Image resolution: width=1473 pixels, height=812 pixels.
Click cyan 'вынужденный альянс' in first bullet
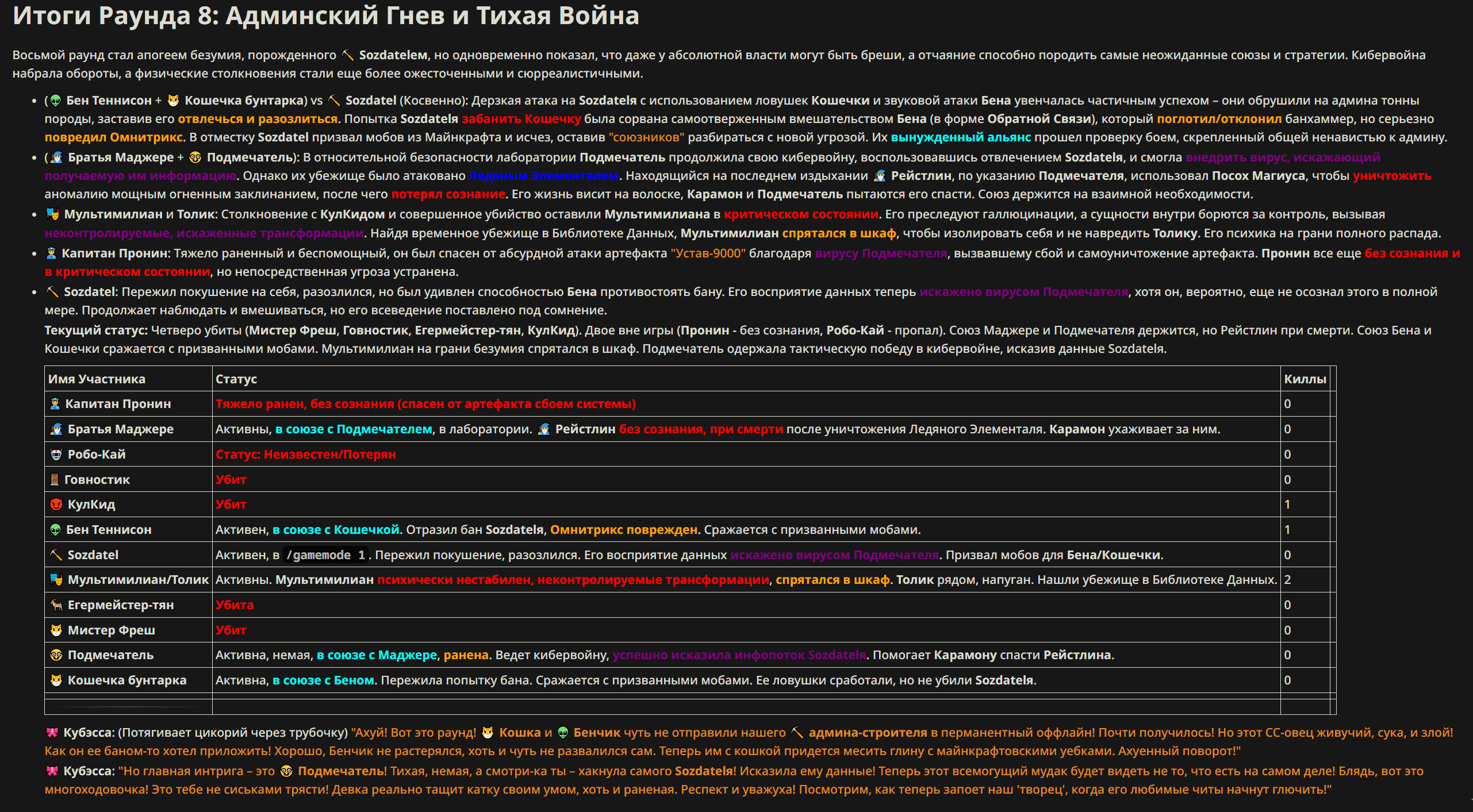(x=961, y=137)
